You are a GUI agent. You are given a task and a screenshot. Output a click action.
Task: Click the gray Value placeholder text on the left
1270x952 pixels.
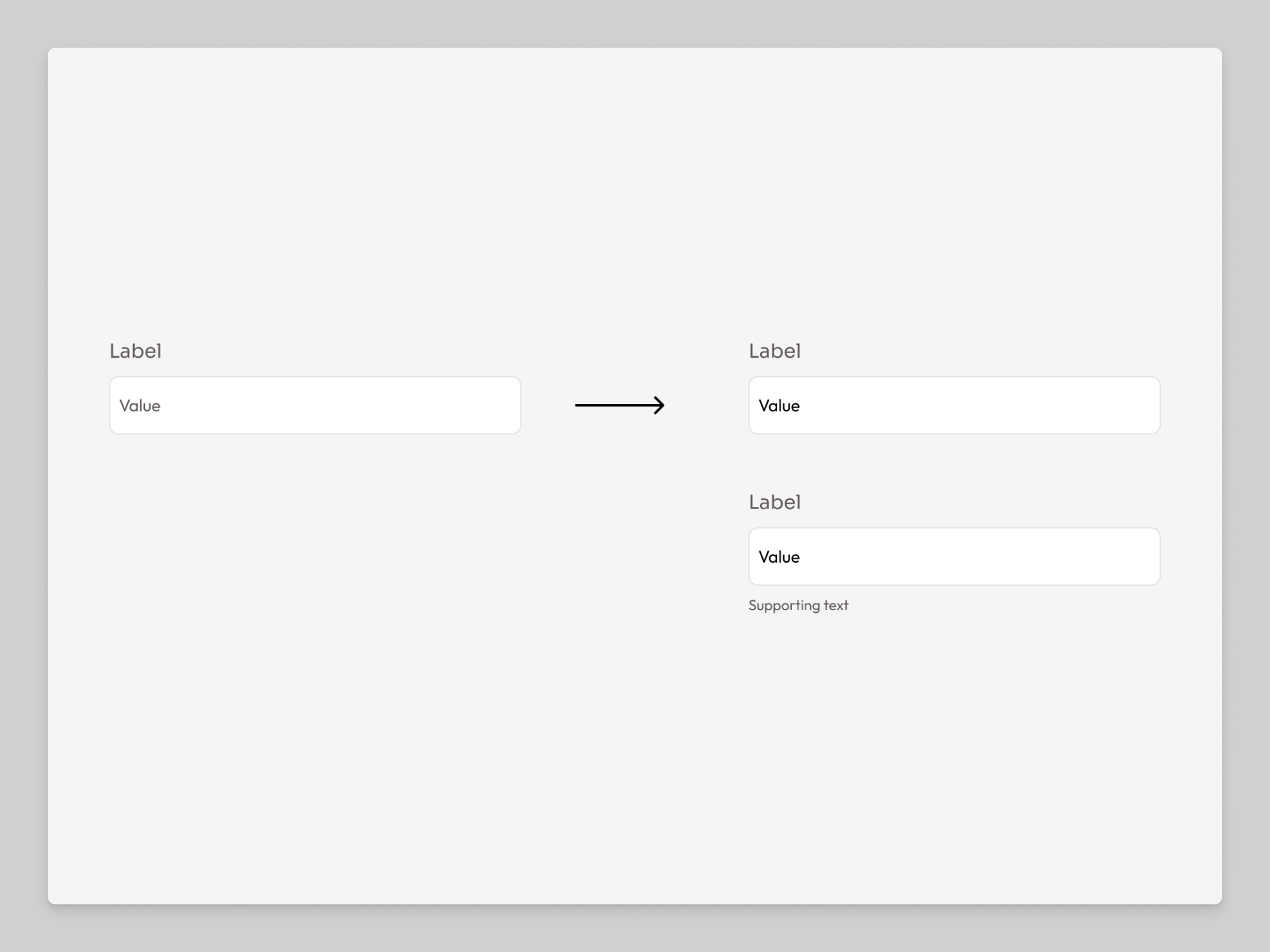point(140,406)
